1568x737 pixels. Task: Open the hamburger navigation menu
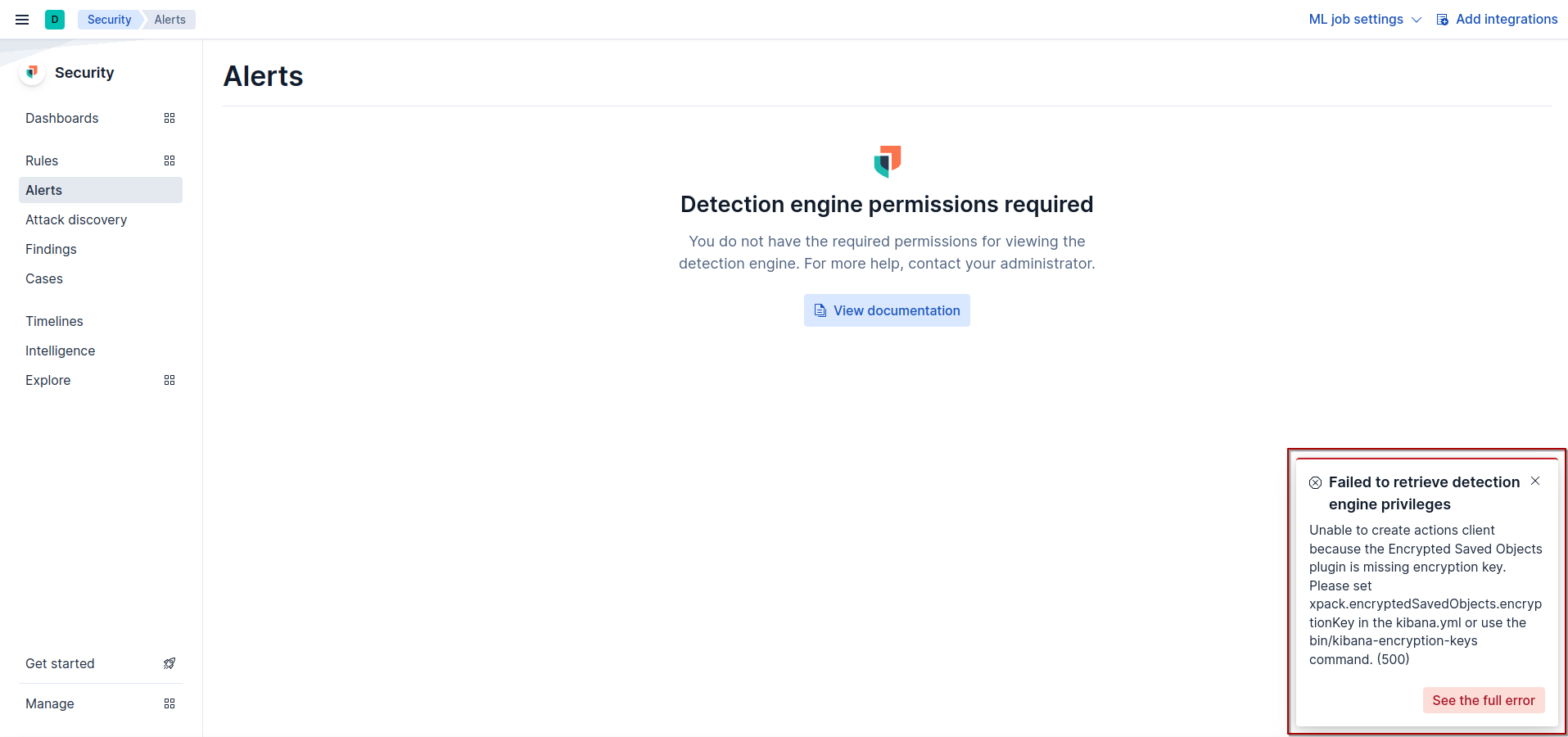pyautogui.click(x=22, y=20)
